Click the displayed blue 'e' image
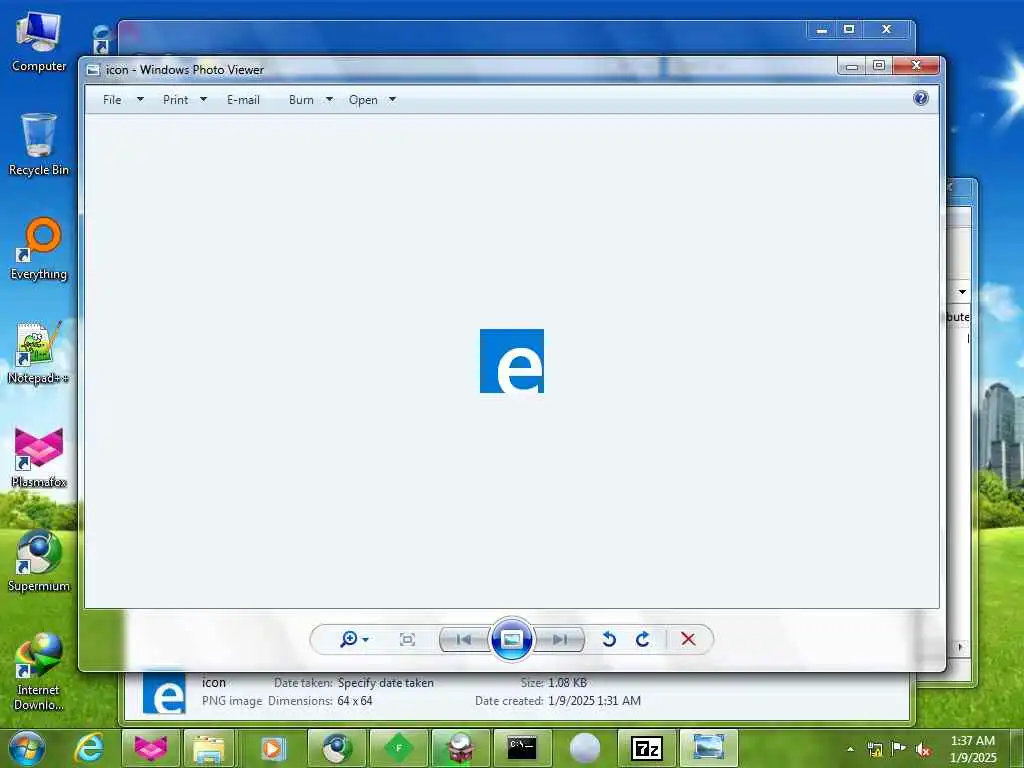 point(512,361)
